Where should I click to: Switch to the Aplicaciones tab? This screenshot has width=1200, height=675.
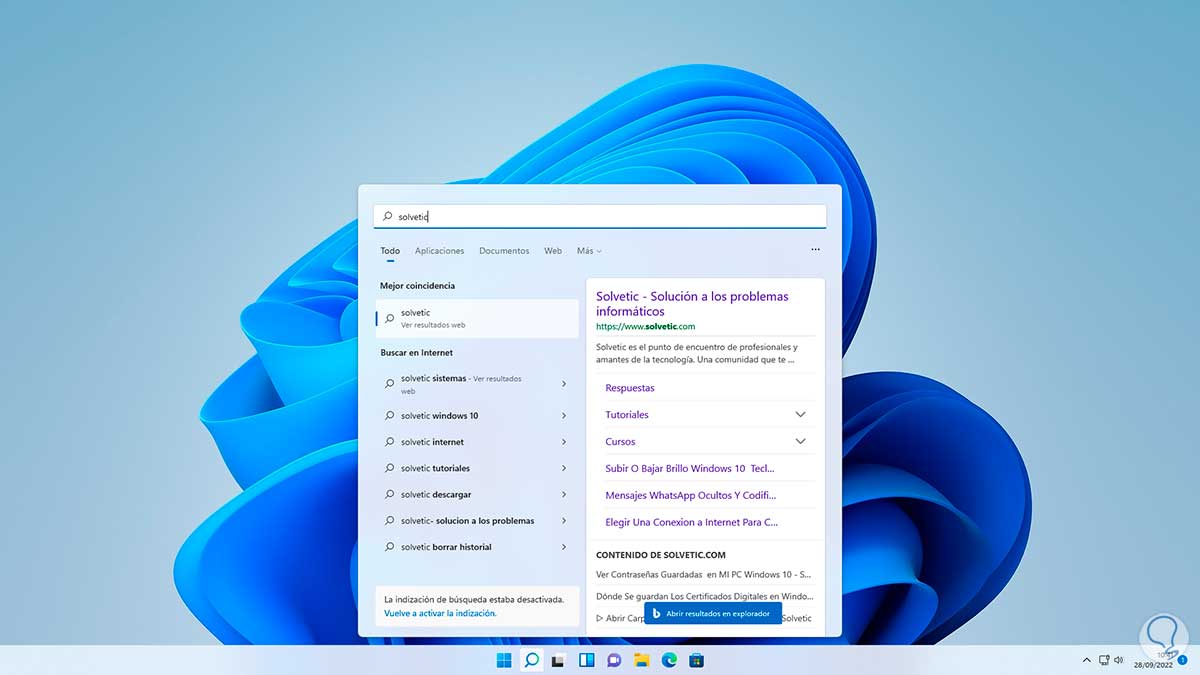(440, 251)
